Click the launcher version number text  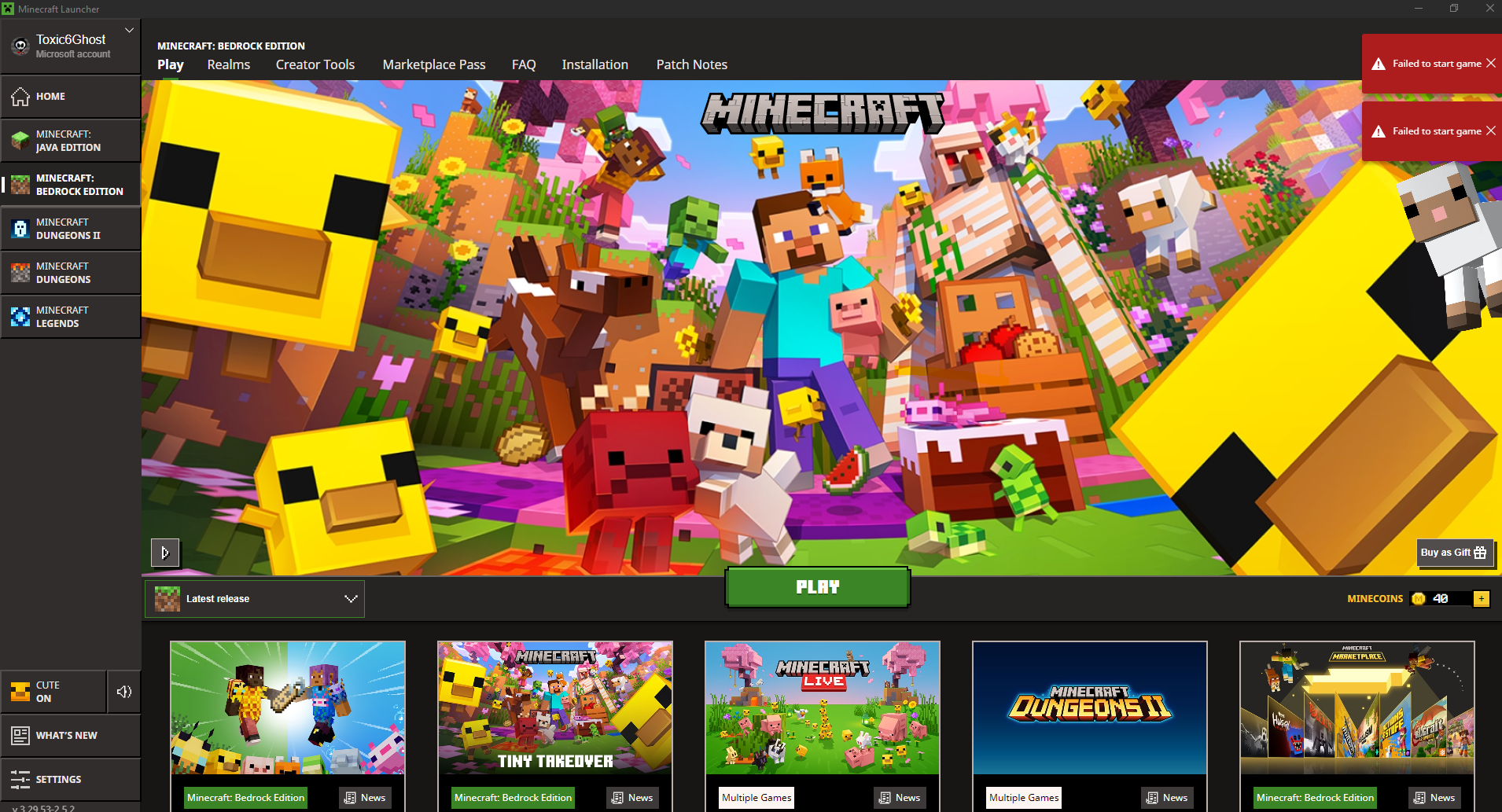click(x=44, y=807)
